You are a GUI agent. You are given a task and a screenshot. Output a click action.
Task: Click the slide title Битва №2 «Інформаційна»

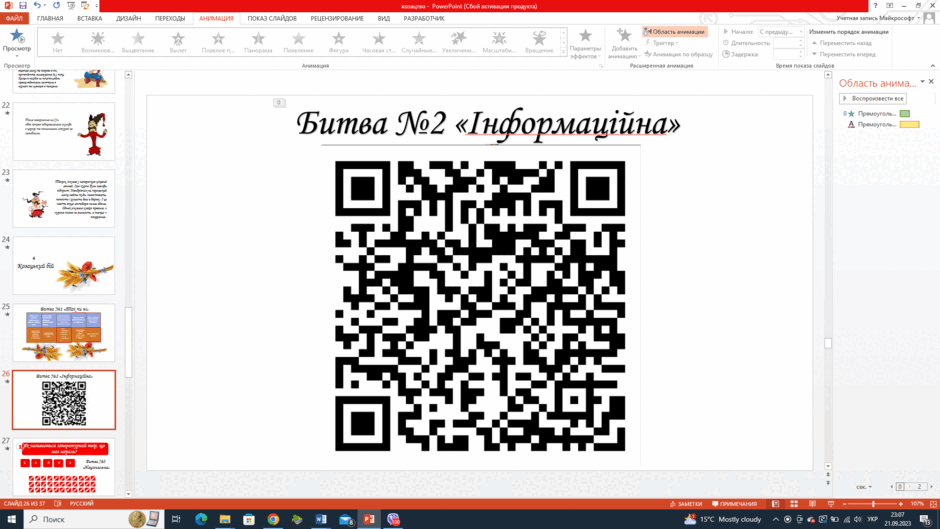(x=489, y=124)
